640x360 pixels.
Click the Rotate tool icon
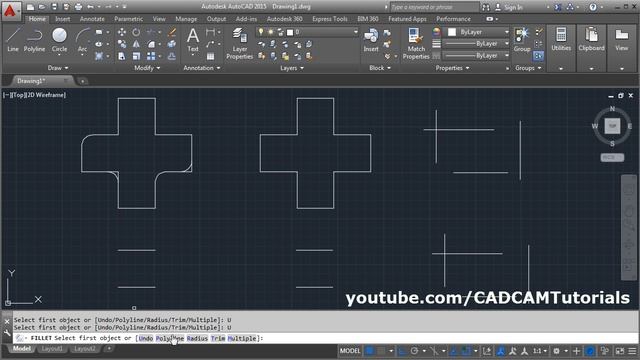136,32
